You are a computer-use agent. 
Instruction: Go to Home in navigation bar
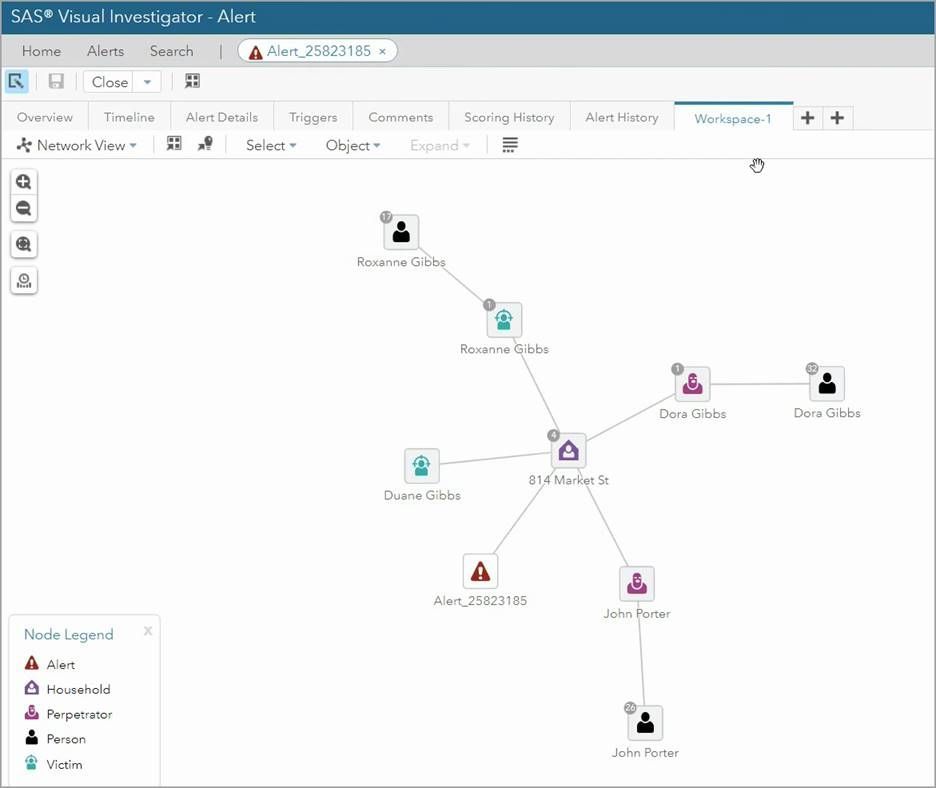pos(41,51)
